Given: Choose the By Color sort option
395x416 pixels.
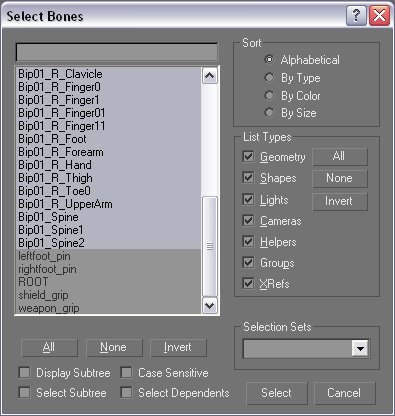Looking at the screenshot, I should point(269,96).
